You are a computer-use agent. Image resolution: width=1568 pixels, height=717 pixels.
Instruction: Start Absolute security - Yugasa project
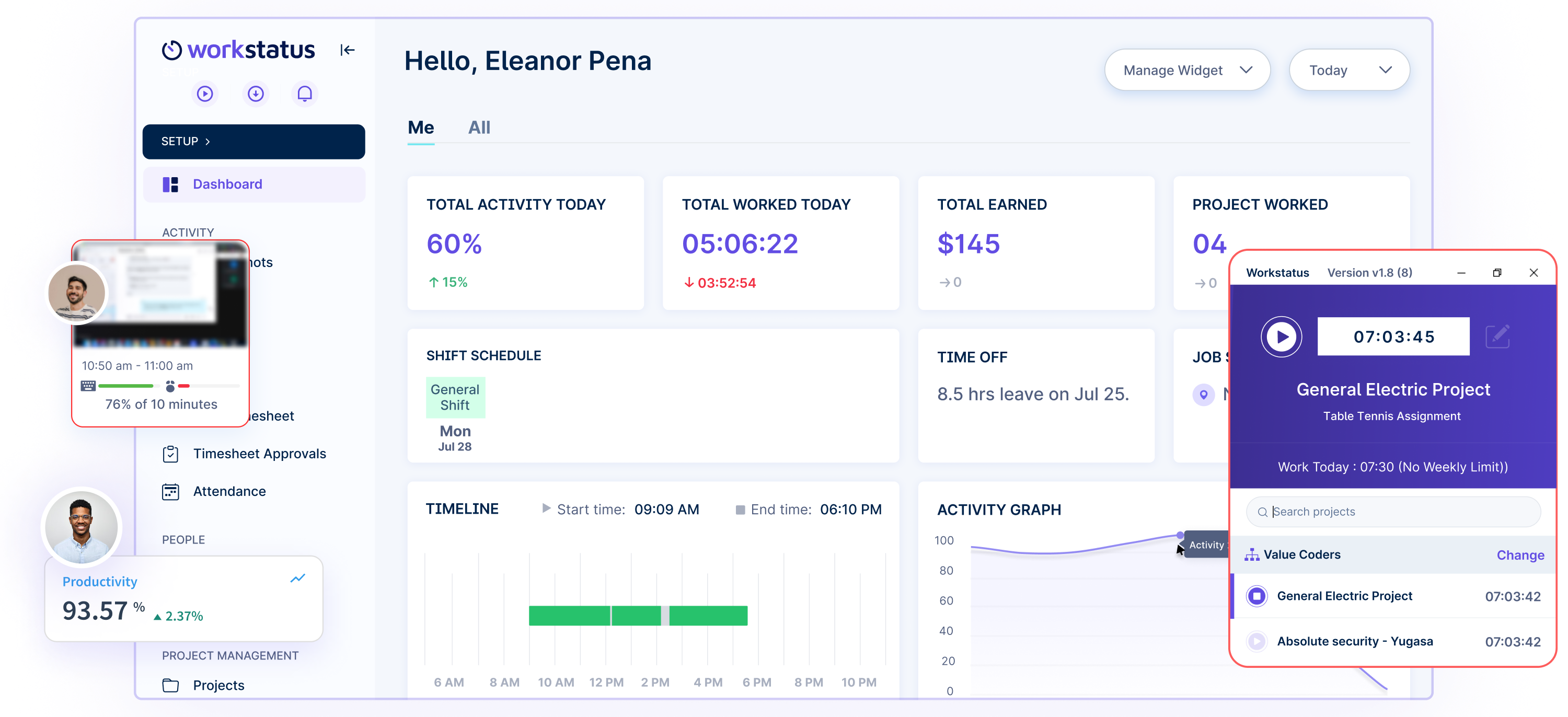(x=1257, y=641)
